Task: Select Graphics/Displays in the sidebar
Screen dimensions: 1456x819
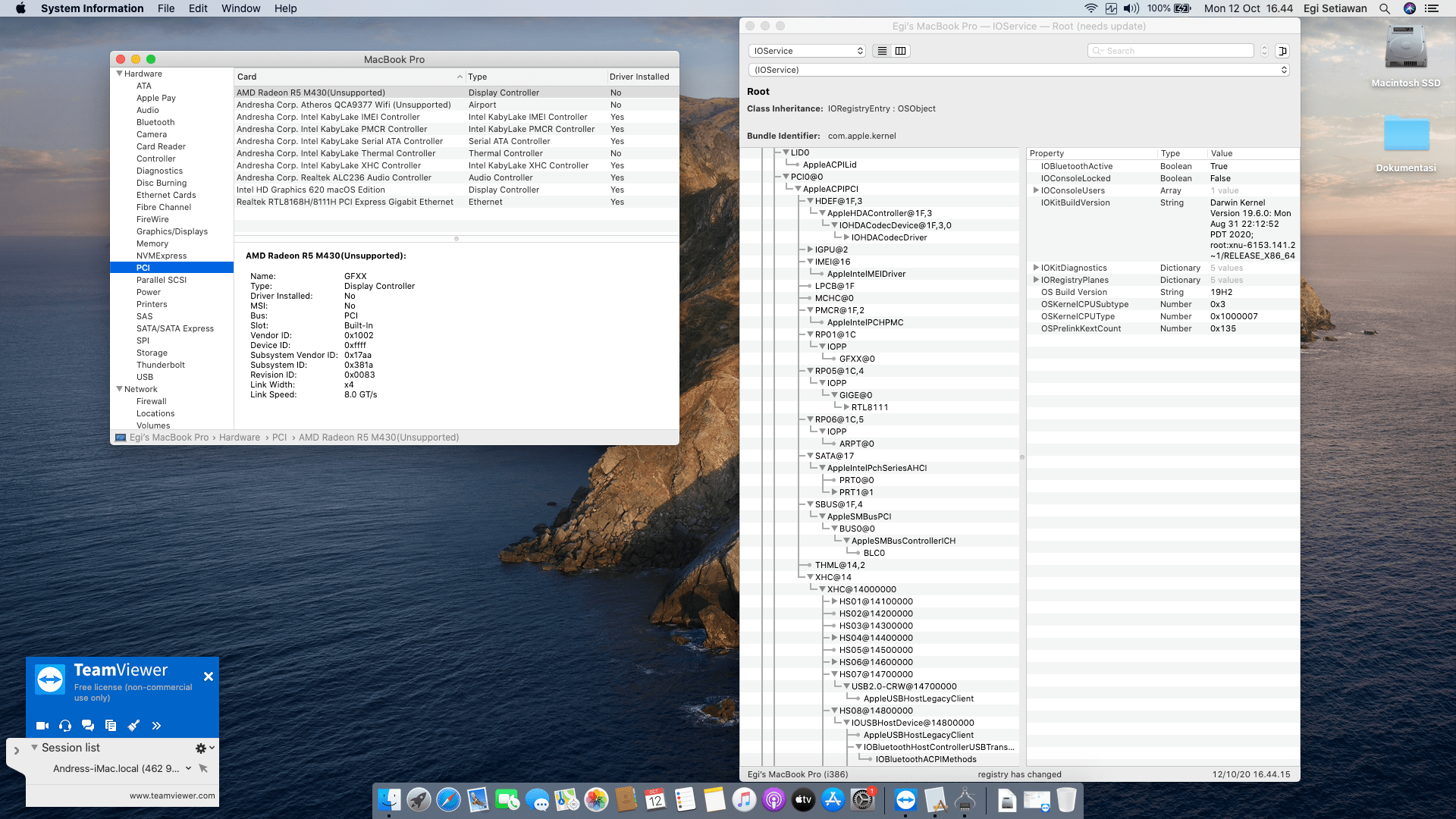Action: click(172, 231)
